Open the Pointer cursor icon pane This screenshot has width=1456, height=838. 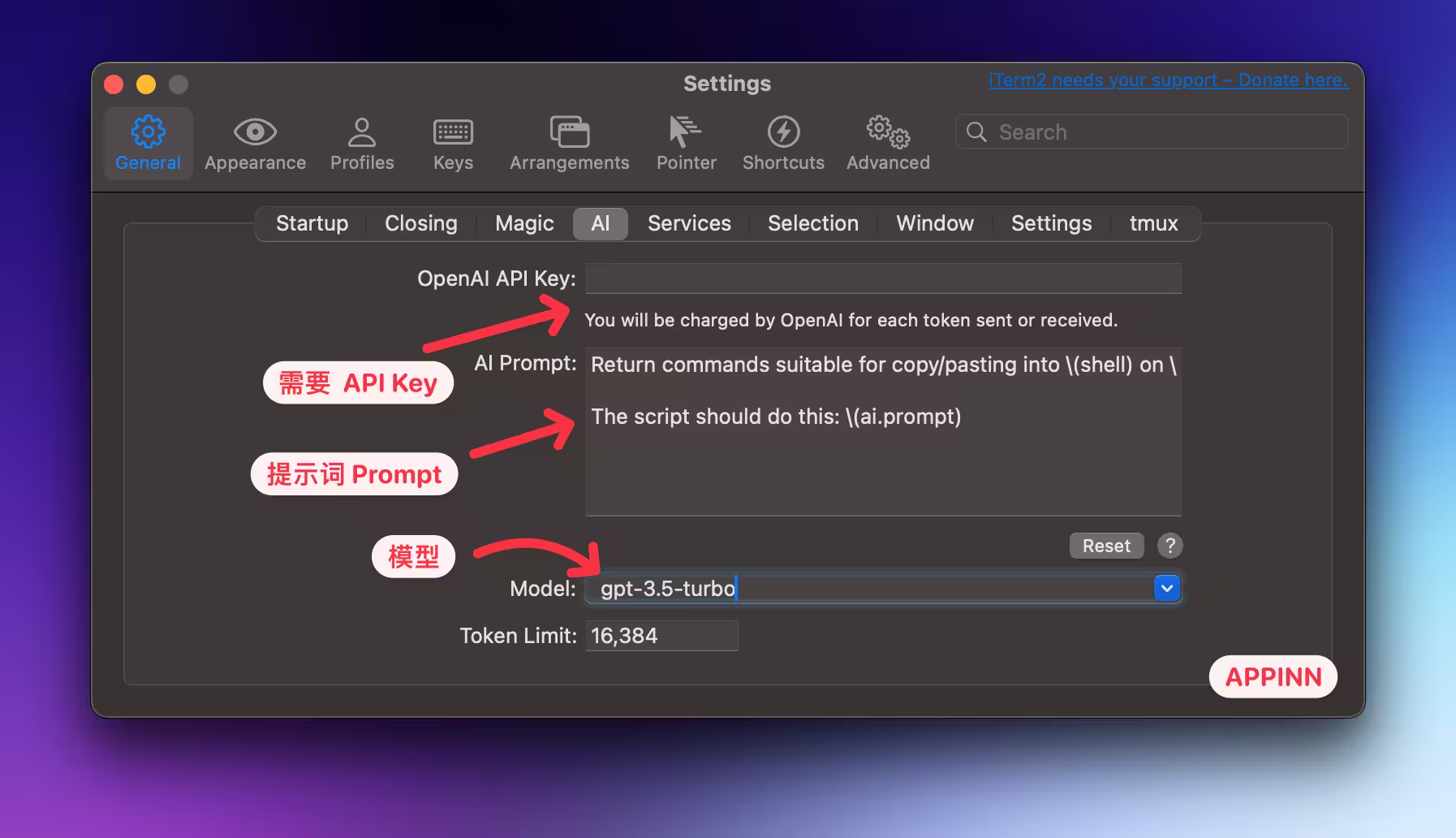[686, 144]
